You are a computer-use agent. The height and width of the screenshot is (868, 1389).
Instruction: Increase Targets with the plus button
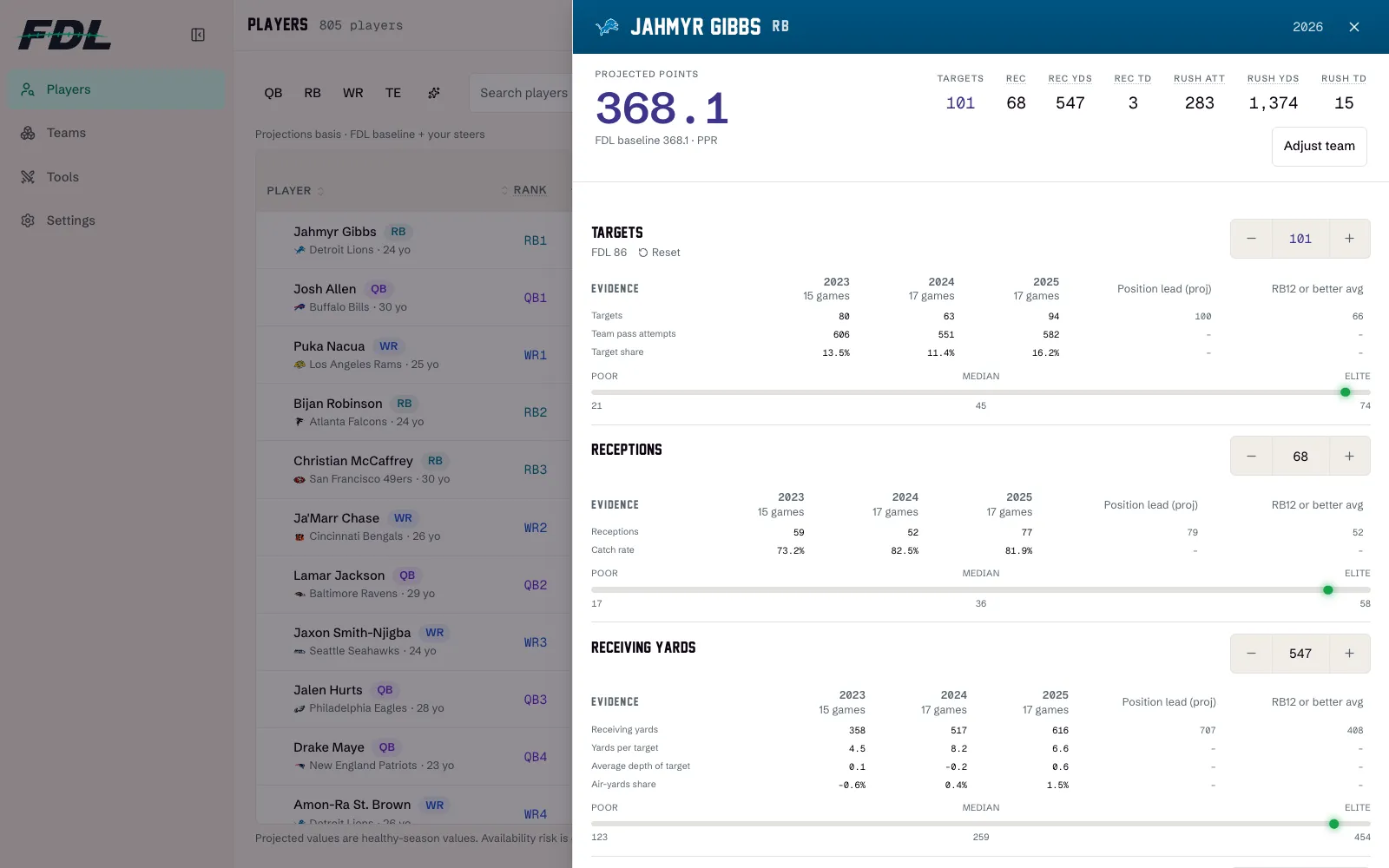pyautogui.click(x=1349, y=239)
